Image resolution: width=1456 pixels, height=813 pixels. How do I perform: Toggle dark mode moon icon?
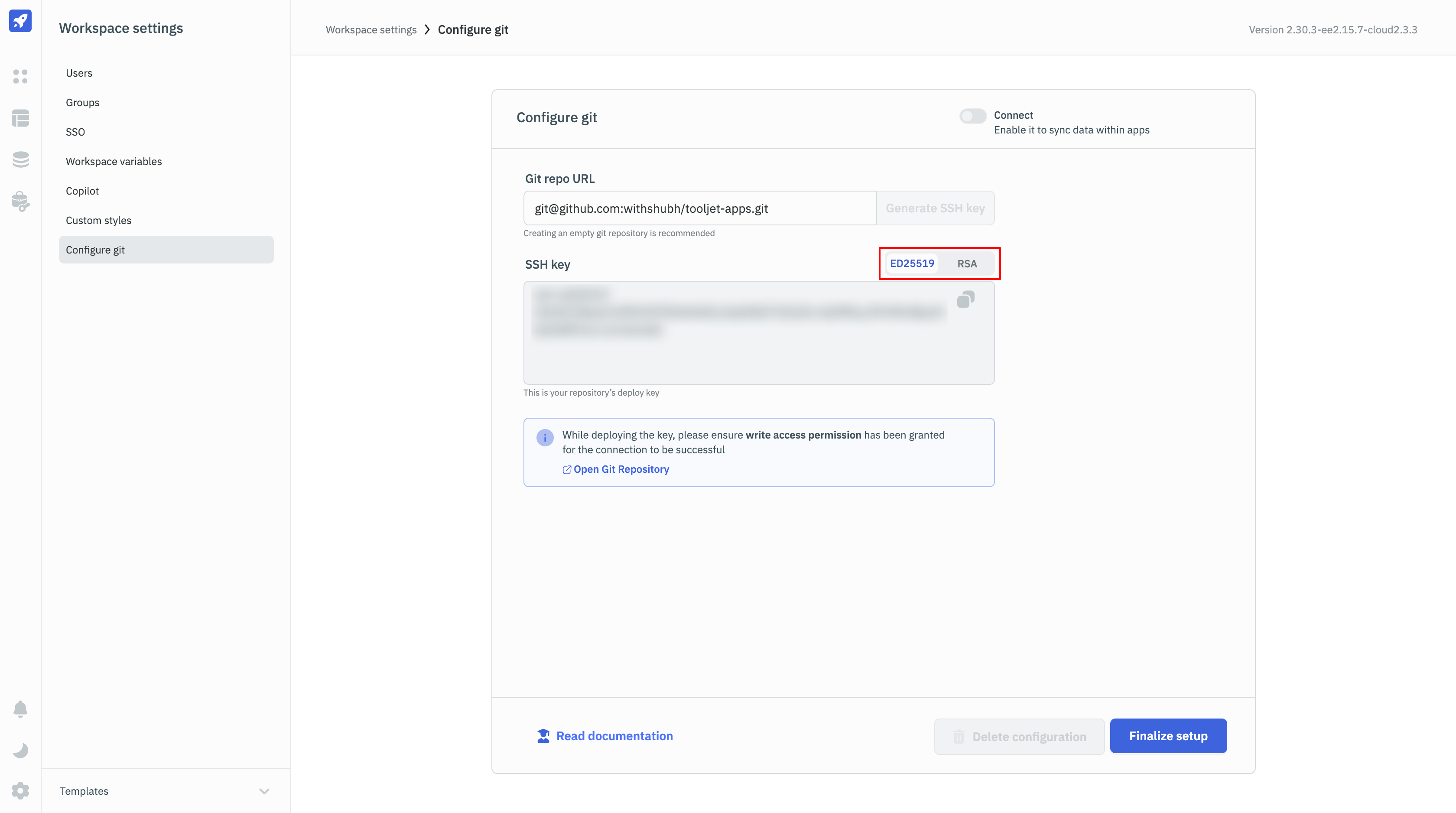pyautogui.click(x=20, y=750)
